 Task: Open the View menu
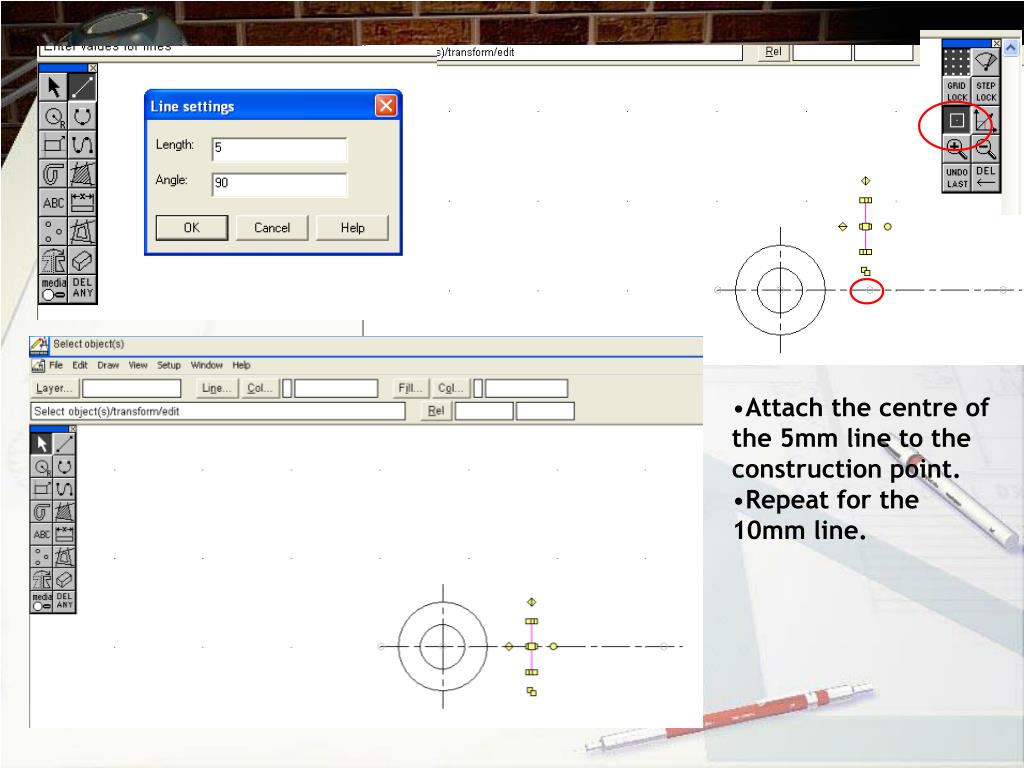tap(138, 365)
